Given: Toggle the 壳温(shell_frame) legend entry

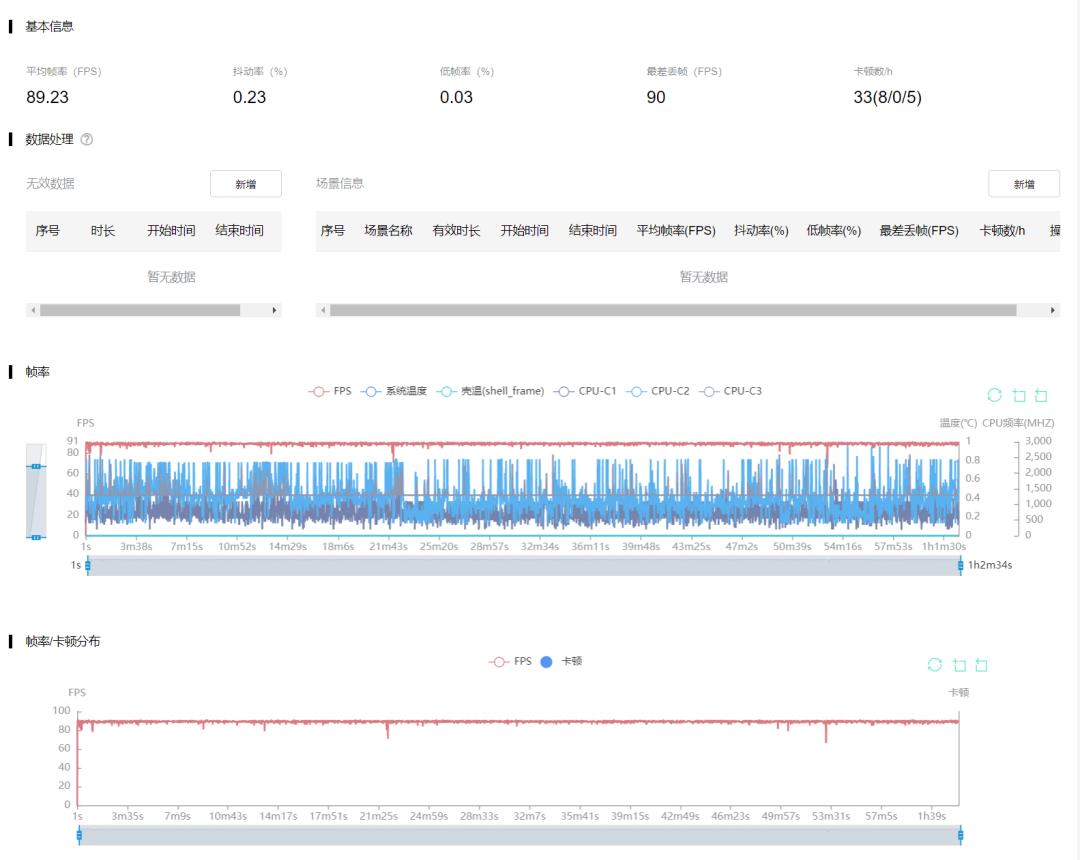Looking at the screenshot, I should (x=491, y=391).
